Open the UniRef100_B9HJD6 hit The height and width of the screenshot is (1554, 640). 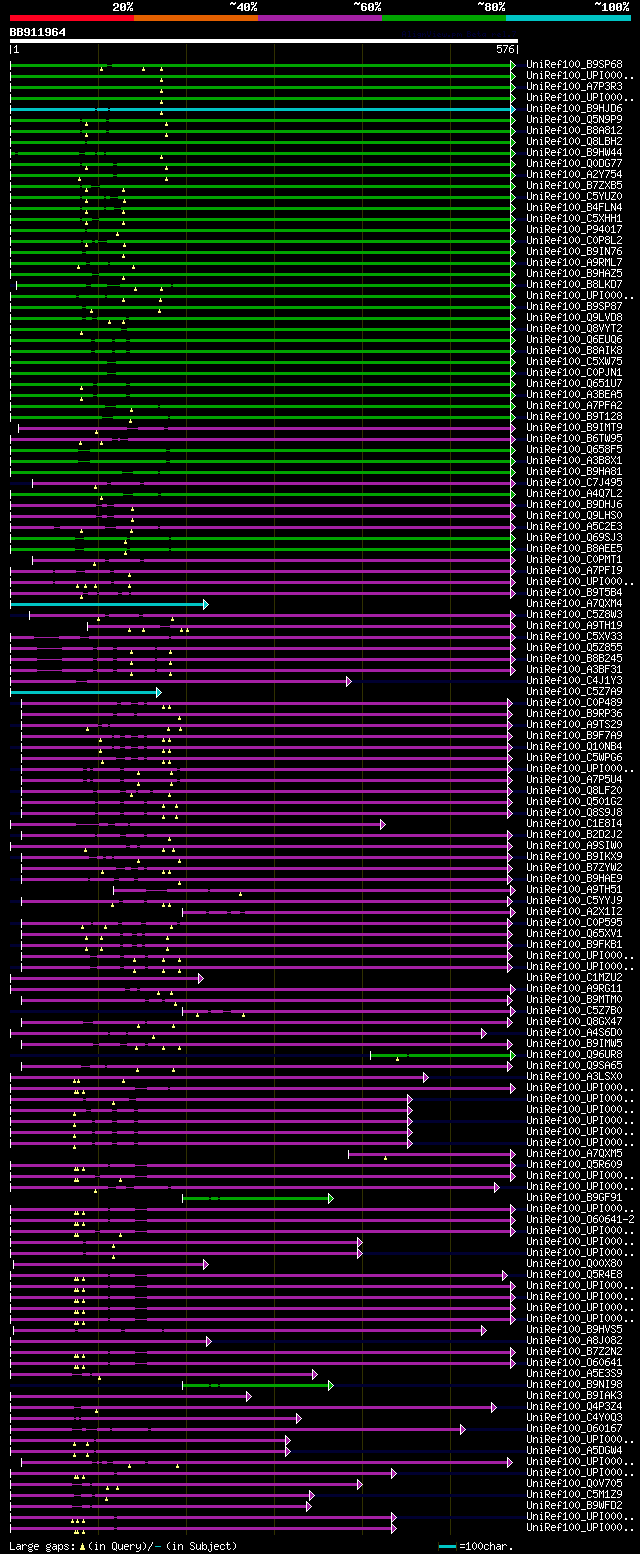tap(574, 108)
